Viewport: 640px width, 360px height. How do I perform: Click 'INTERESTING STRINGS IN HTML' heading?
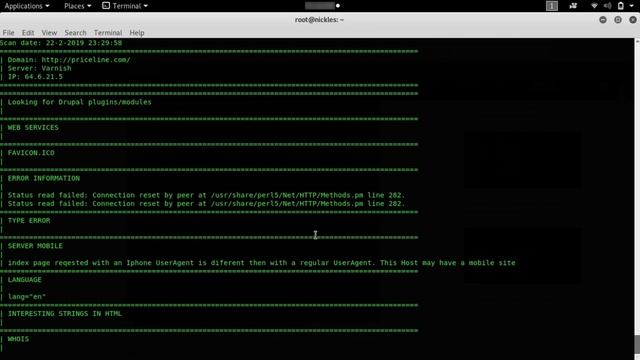[x=64, y=313]
